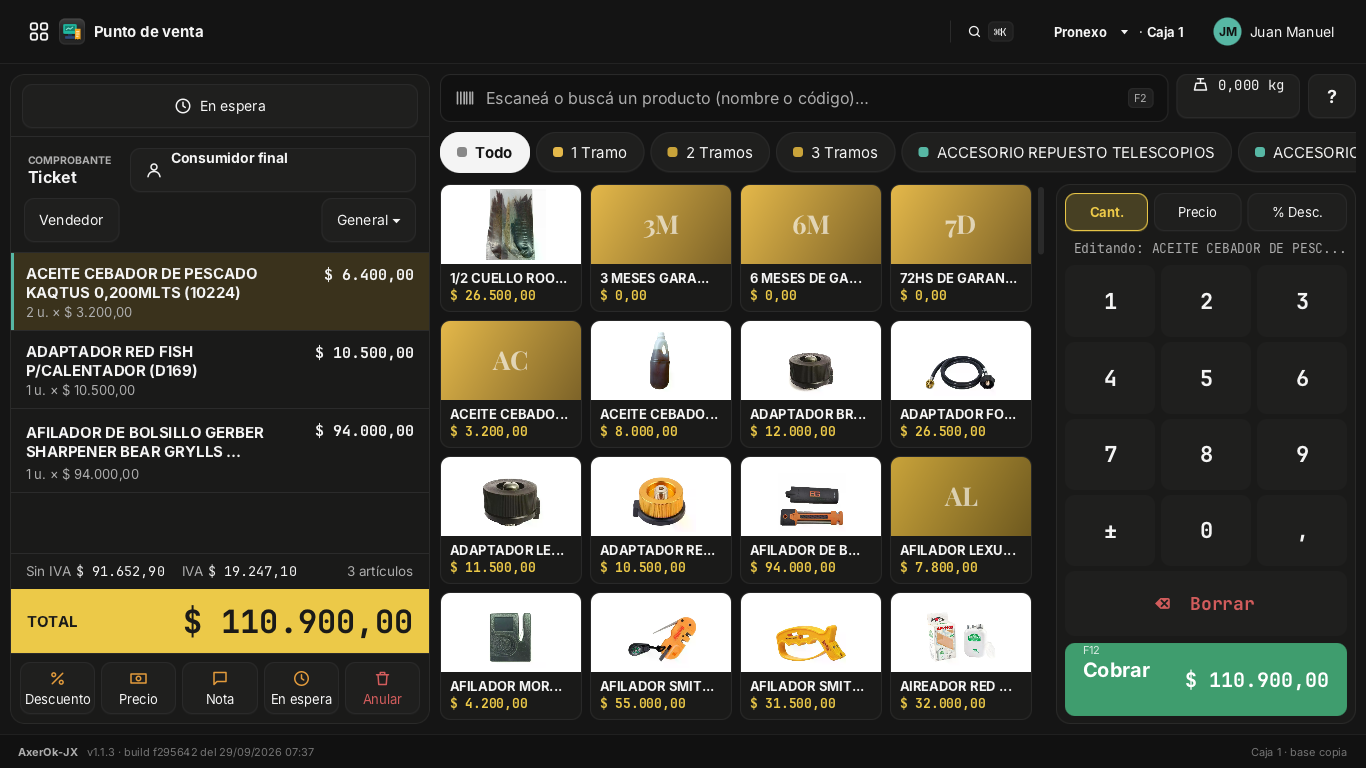Click the Descuento percent icon
Image resolution: width=1366 pixels, height=768 pixels.
[x=58, y=678]
